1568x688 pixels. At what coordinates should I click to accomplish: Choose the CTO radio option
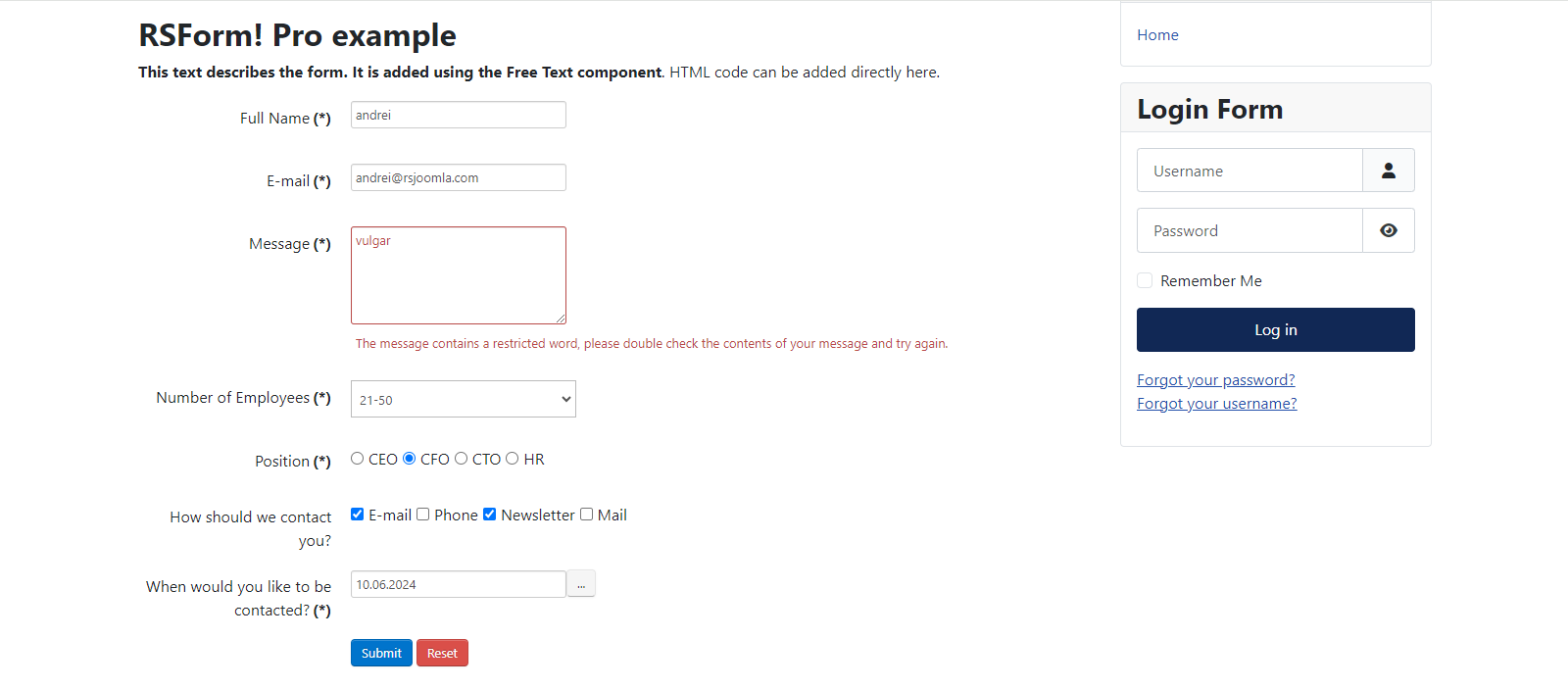462,459
